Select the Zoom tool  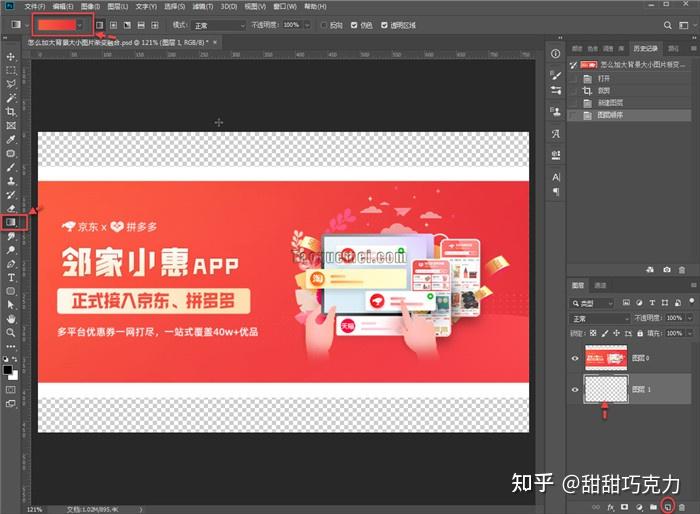[11, 333]
